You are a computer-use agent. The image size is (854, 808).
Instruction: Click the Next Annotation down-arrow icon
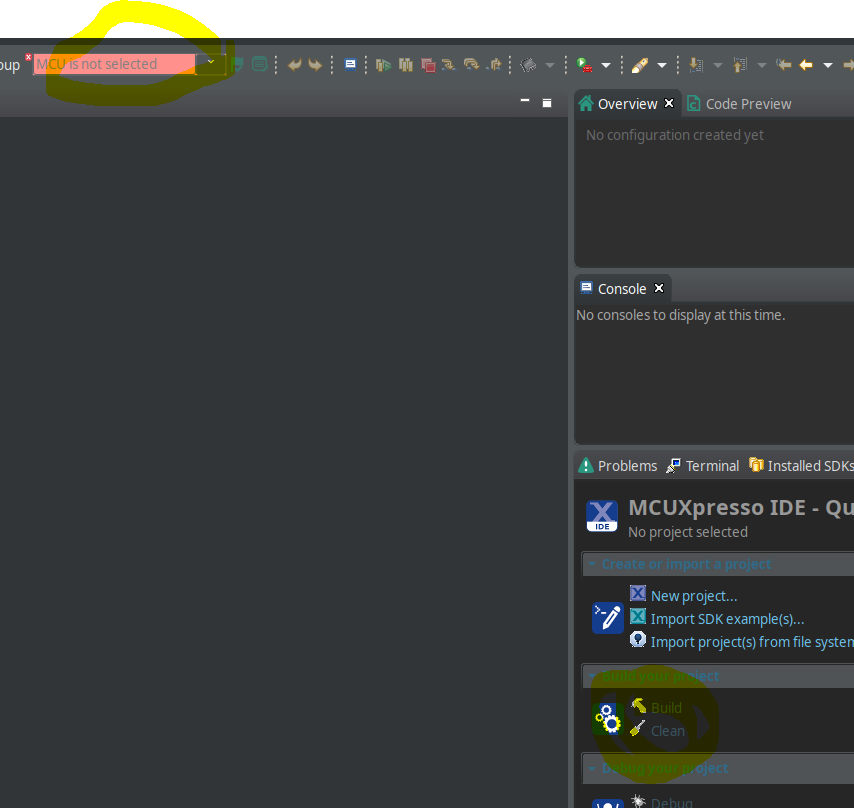[696, 65]
